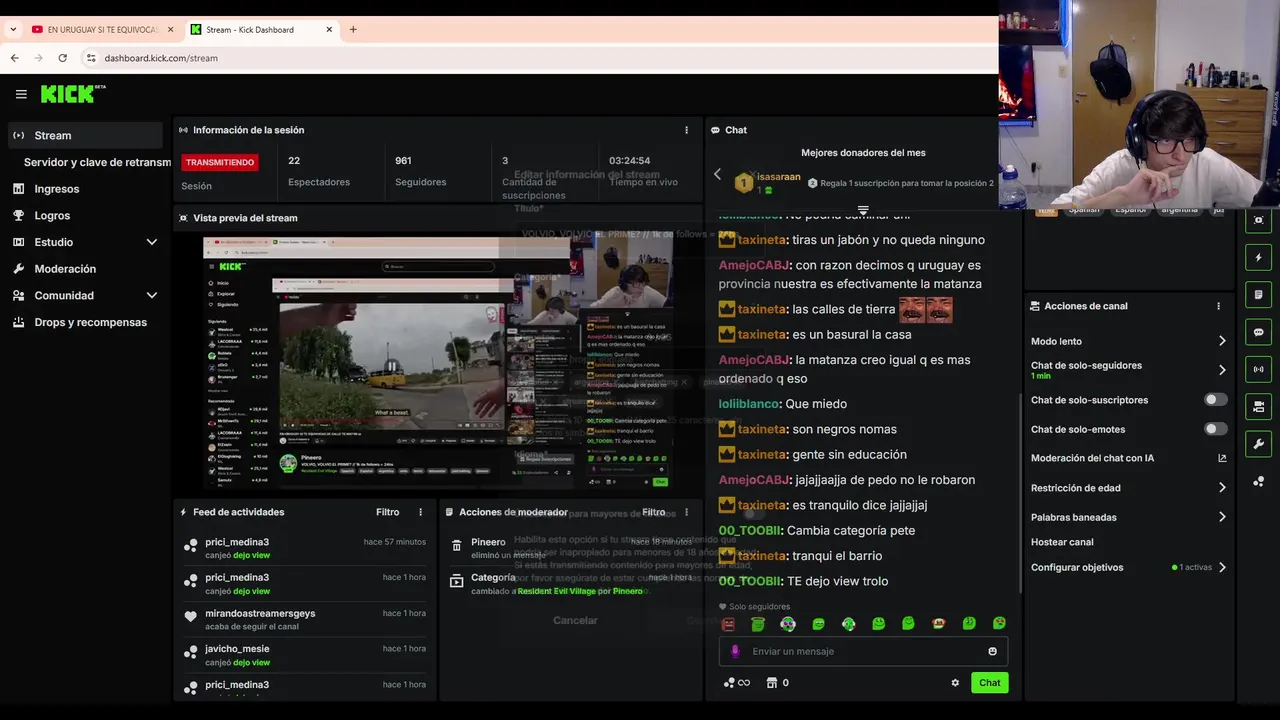
Task: Click taxineta username in last chat message
Action: click(761, 556)
